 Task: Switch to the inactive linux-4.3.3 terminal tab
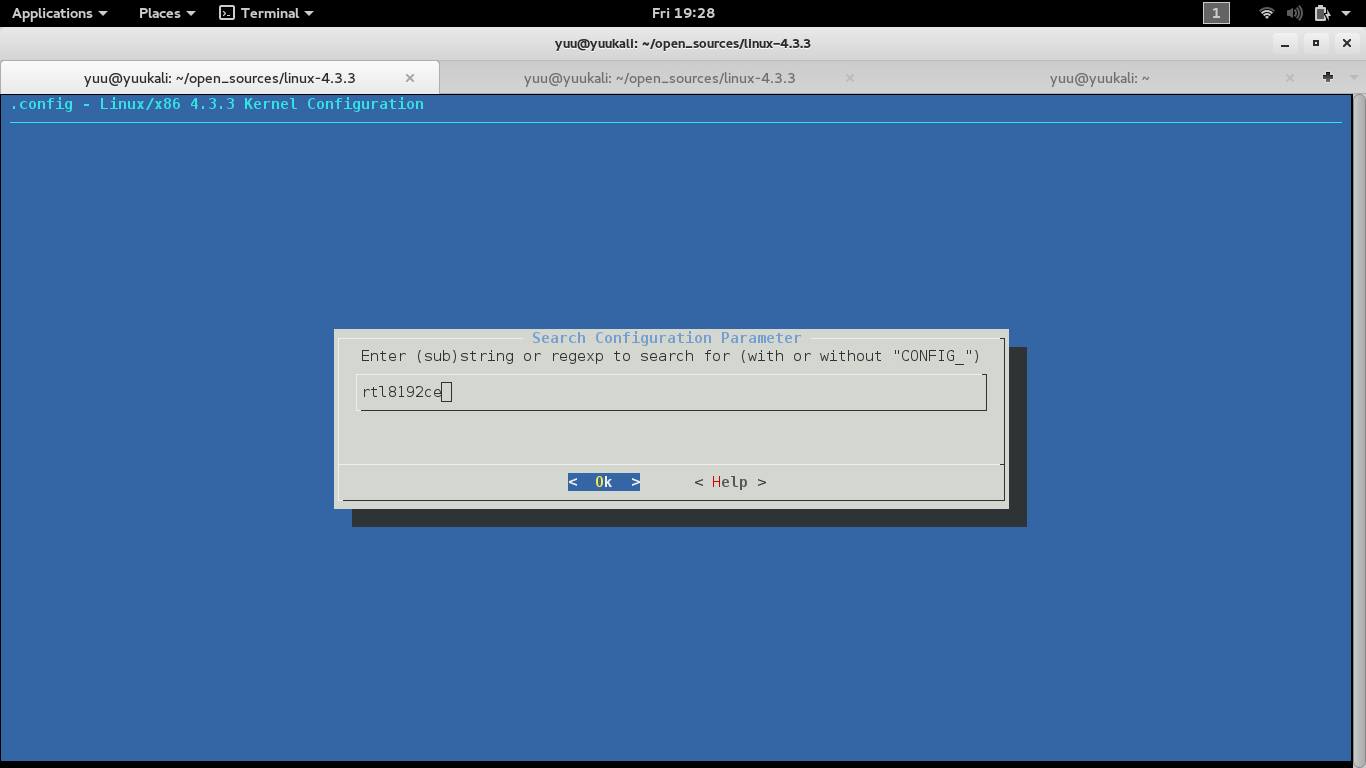coord(660,78)
